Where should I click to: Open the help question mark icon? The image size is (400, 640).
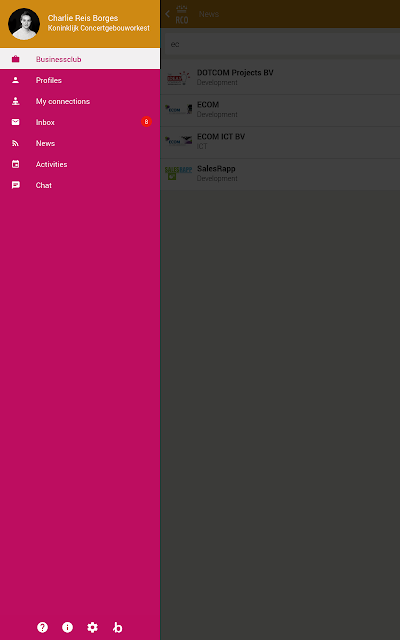coord(42,627)
